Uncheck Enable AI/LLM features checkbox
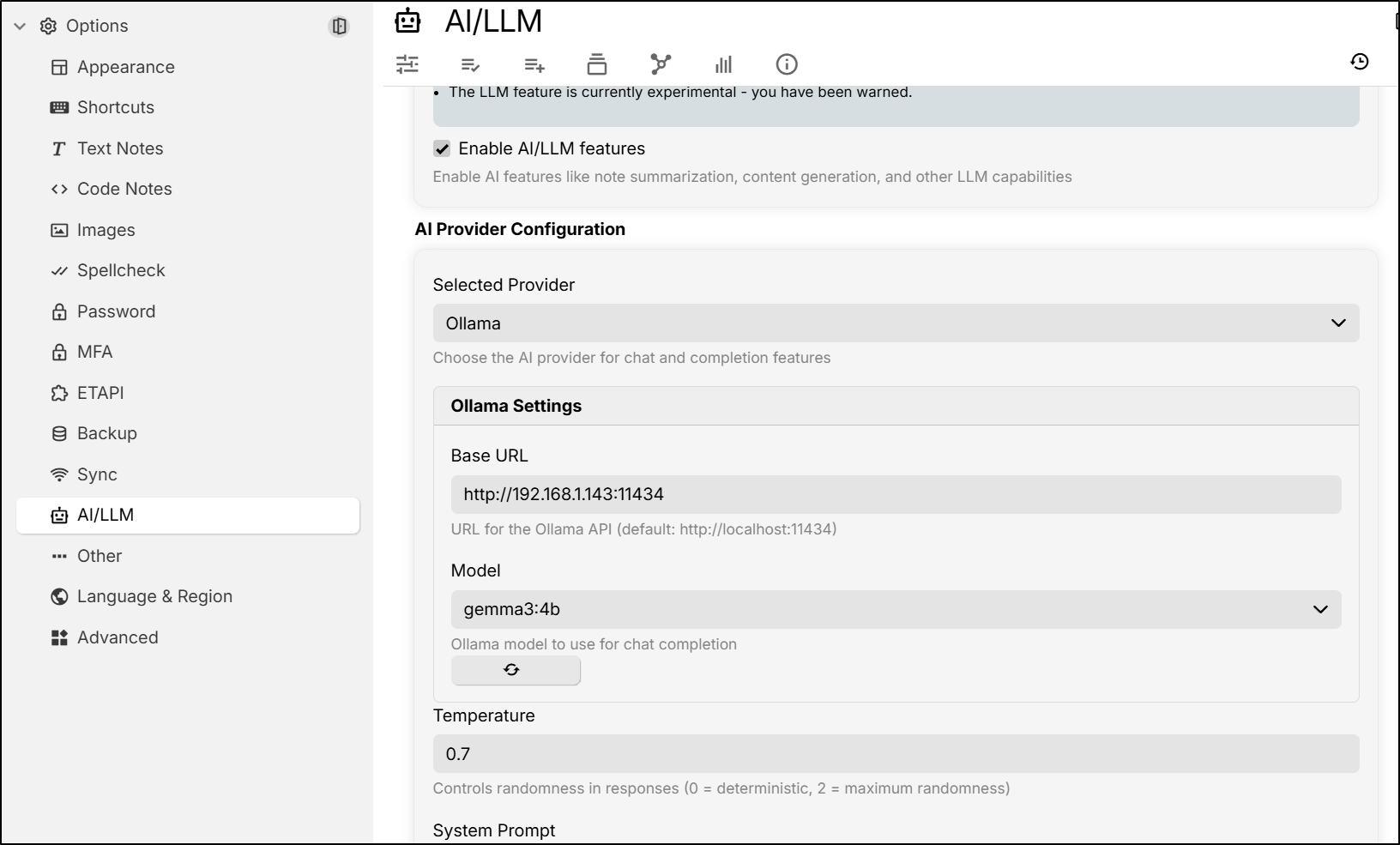Viewport: 1400px width, 845px height. pyautogui.click(x=442, y=148)
